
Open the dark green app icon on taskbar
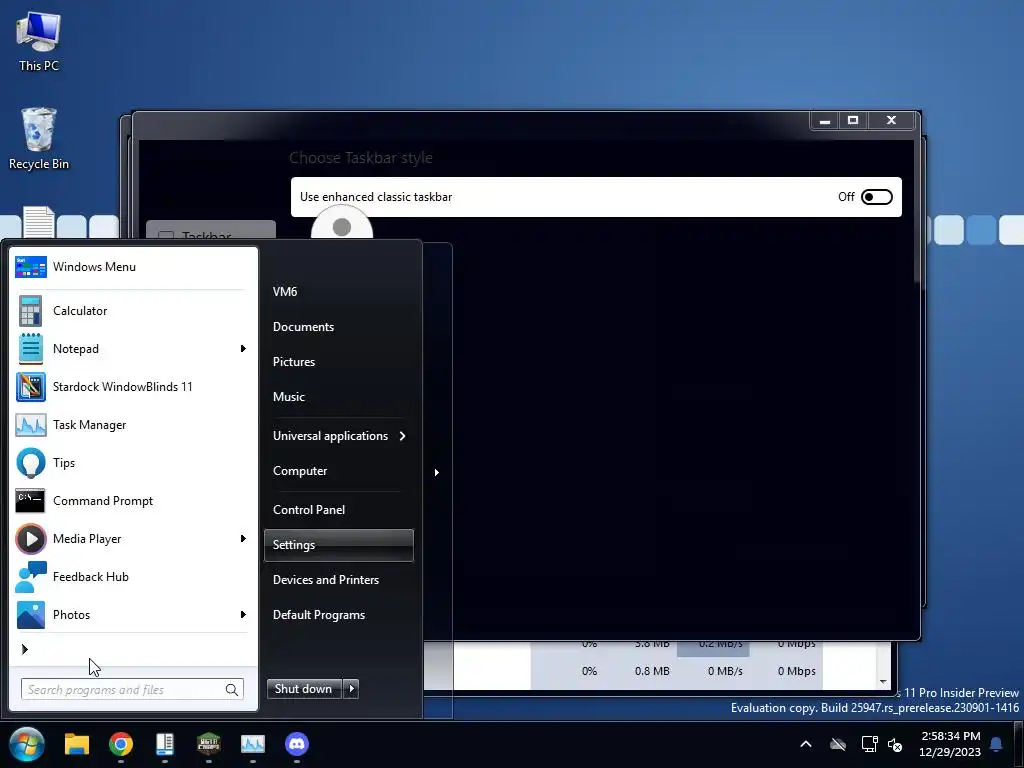[209, 744]
